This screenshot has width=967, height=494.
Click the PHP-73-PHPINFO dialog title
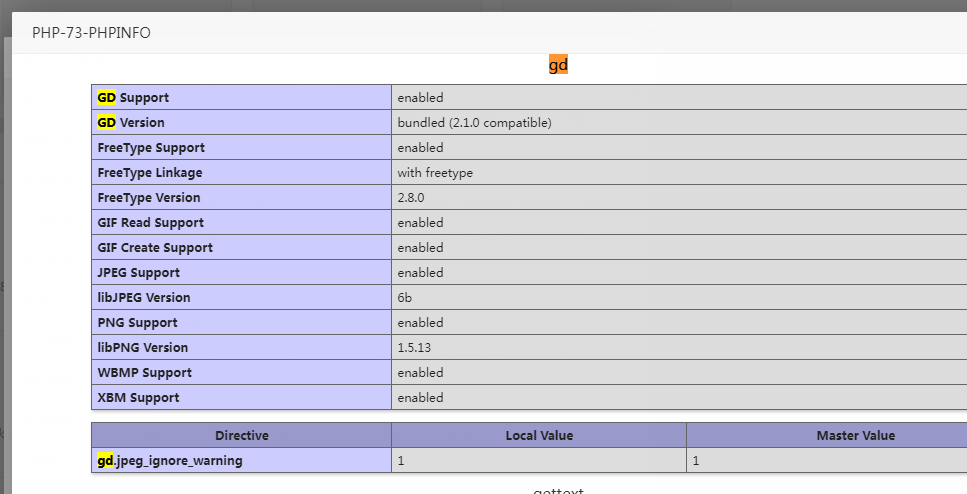tap(91, 33)
